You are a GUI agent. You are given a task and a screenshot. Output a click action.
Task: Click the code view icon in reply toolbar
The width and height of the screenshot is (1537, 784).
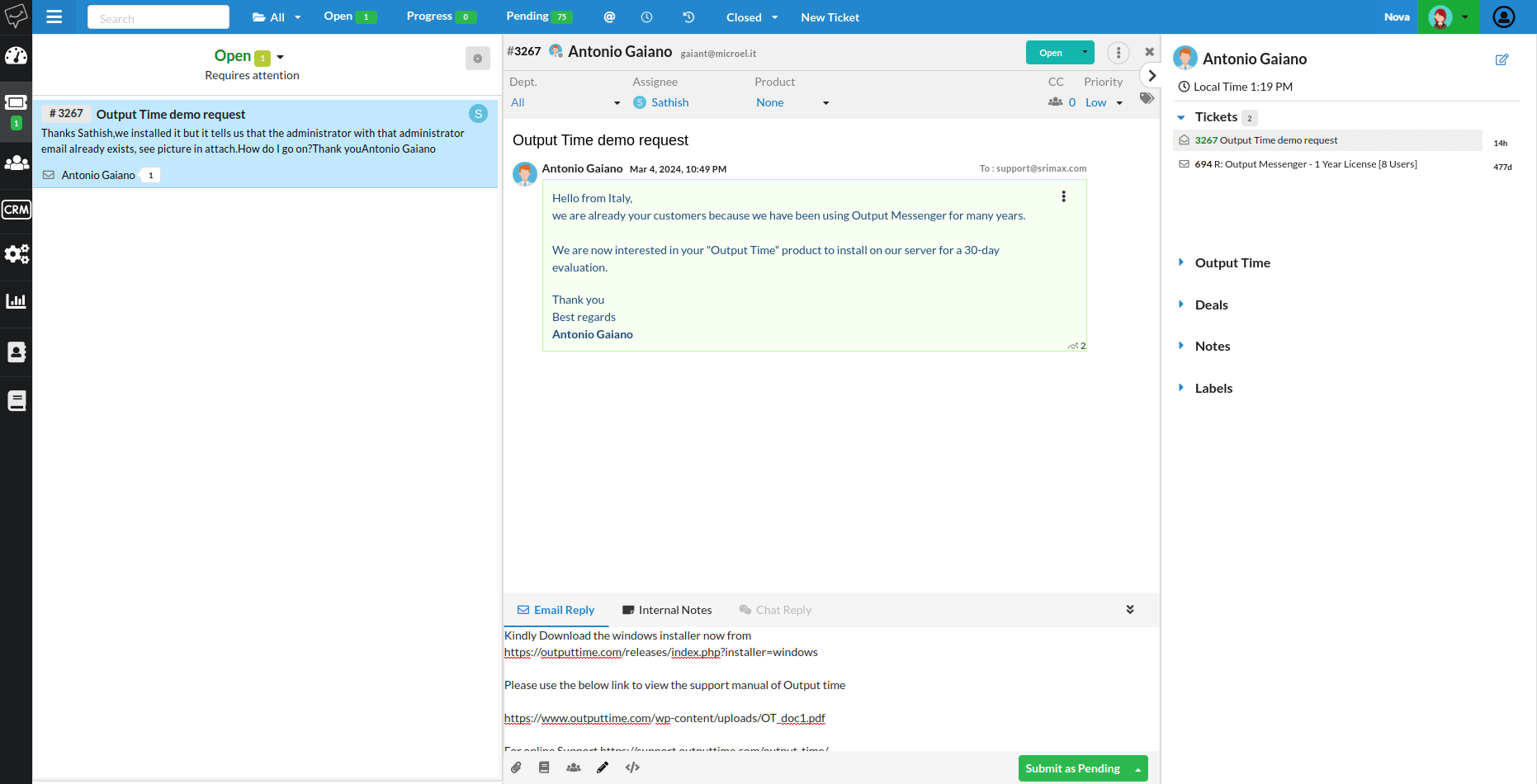[632, 767]
